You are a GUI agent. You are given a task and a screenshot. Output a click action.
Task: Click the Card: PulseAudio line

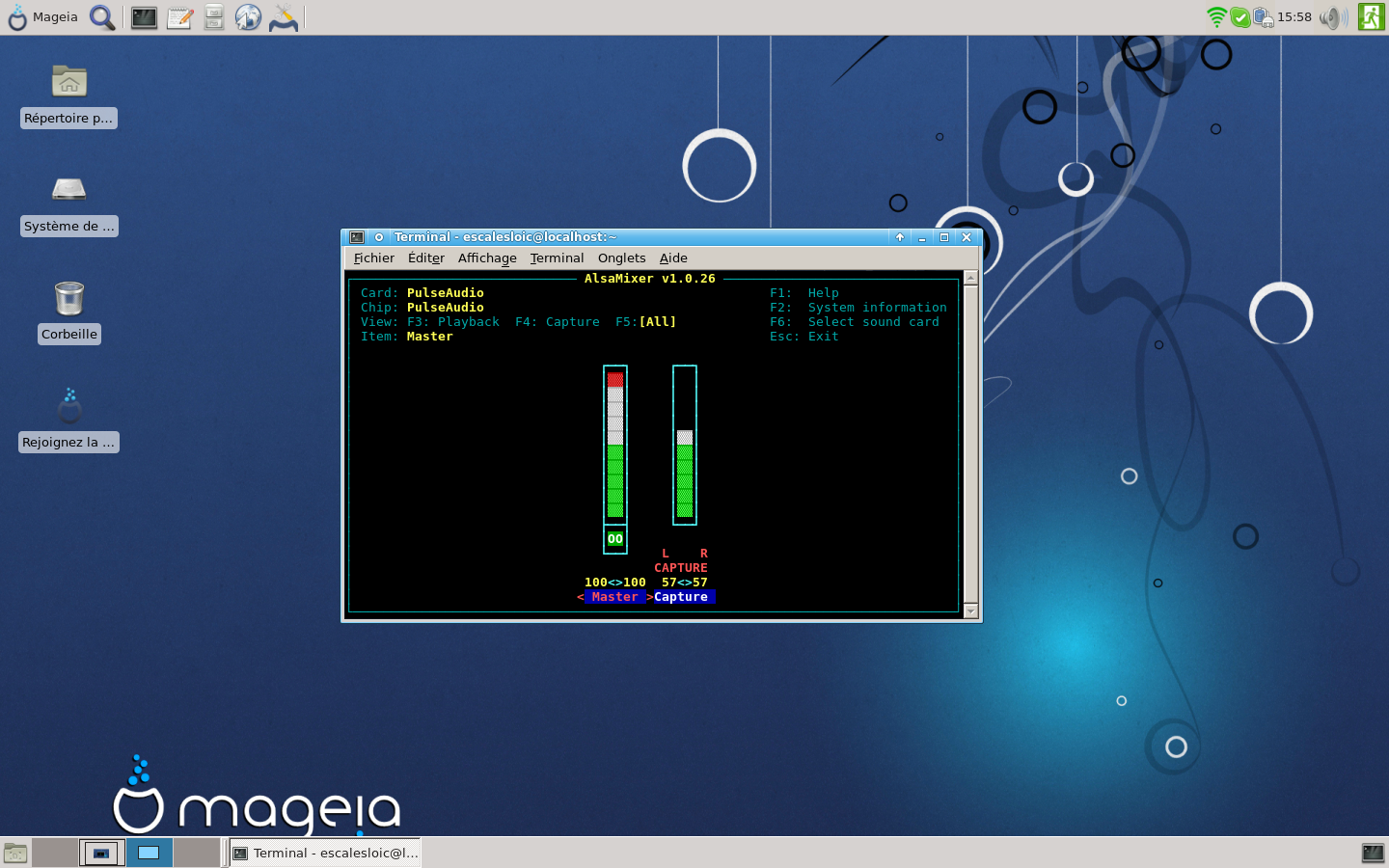coord(422,293)
